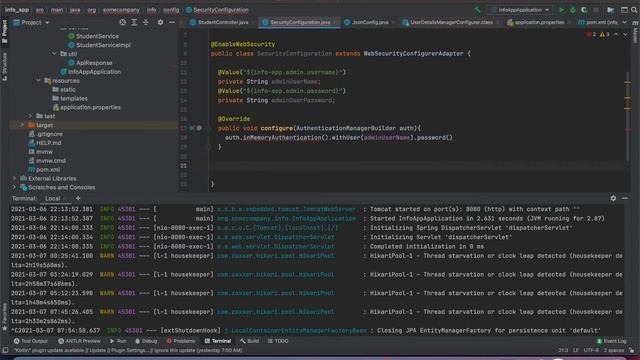
Task: Open Search Everywhere magnifier icon
Action: (634, 10)
